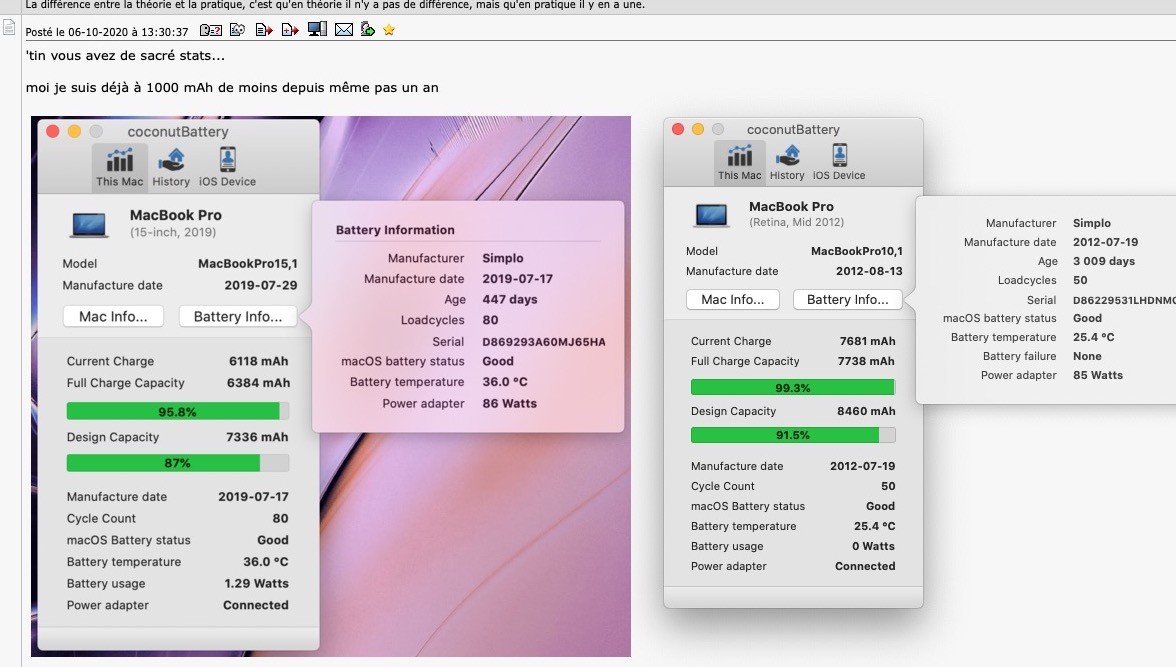The height and width of the screenshot is (667, 1176).
Task: Open History tab in left coconutBattery window
Action: pyautogui.click(x=171, y=167)
